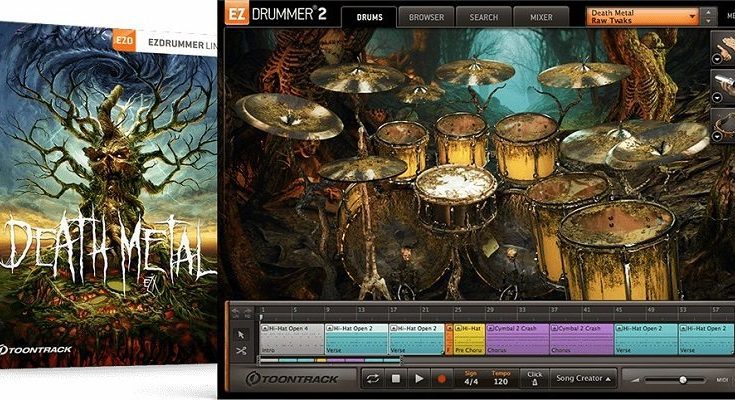Adjust the master volume slider
735x400 pixels.
pos(683,380)
